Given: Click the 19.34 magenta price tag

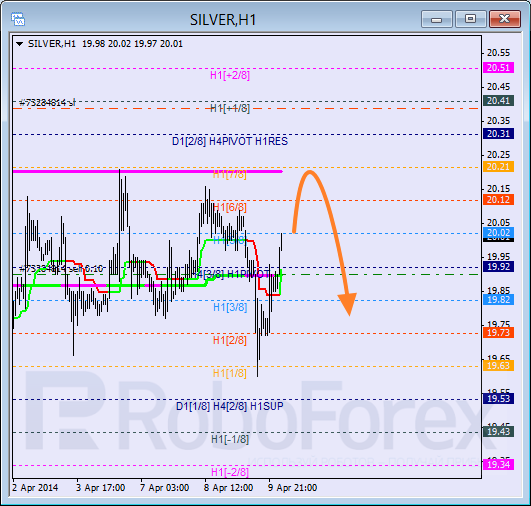Looking at the screenshot, I should [x=498, y=464].
